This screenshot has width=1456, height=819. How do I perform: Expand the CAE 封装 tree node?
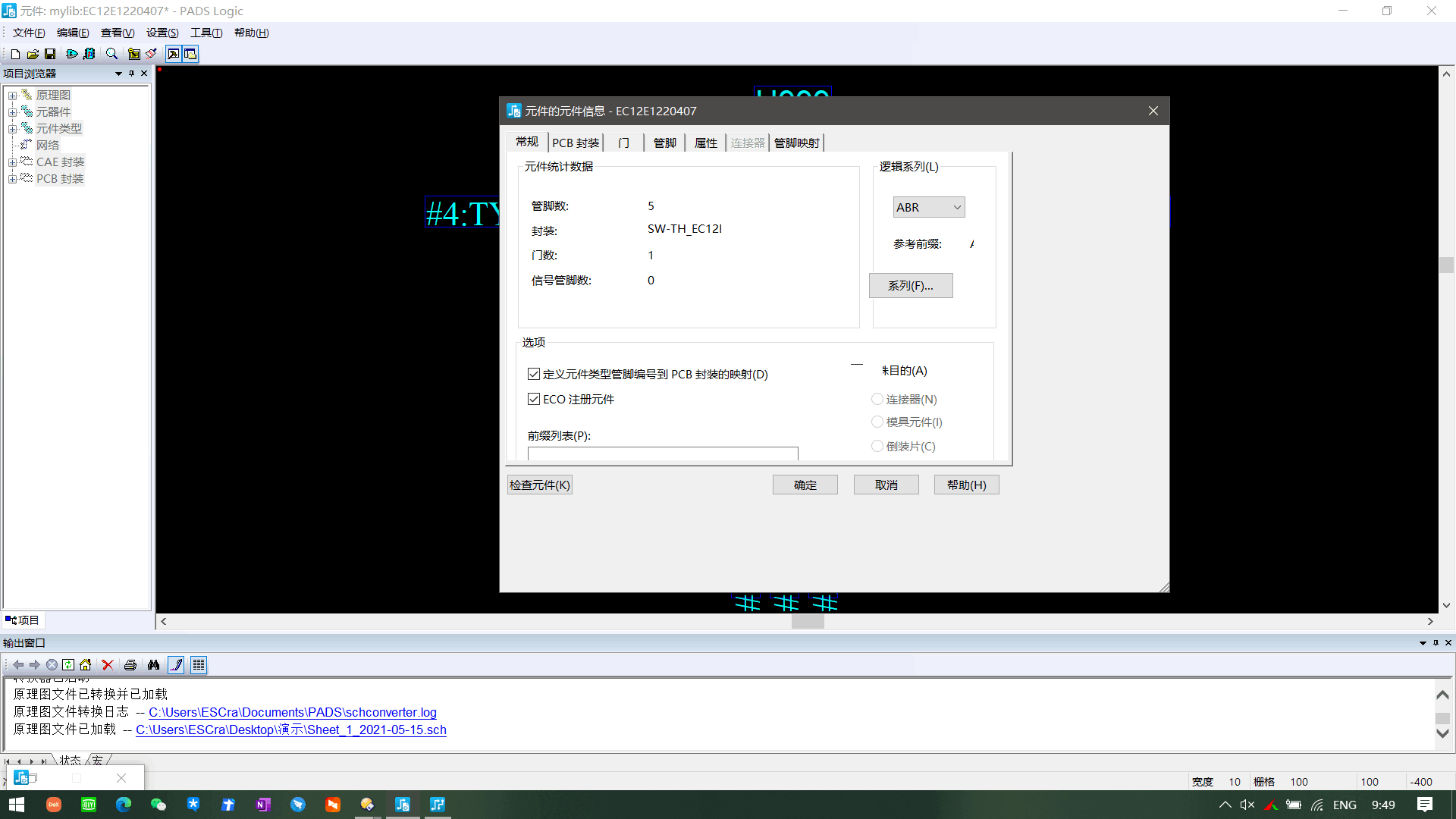12,162
